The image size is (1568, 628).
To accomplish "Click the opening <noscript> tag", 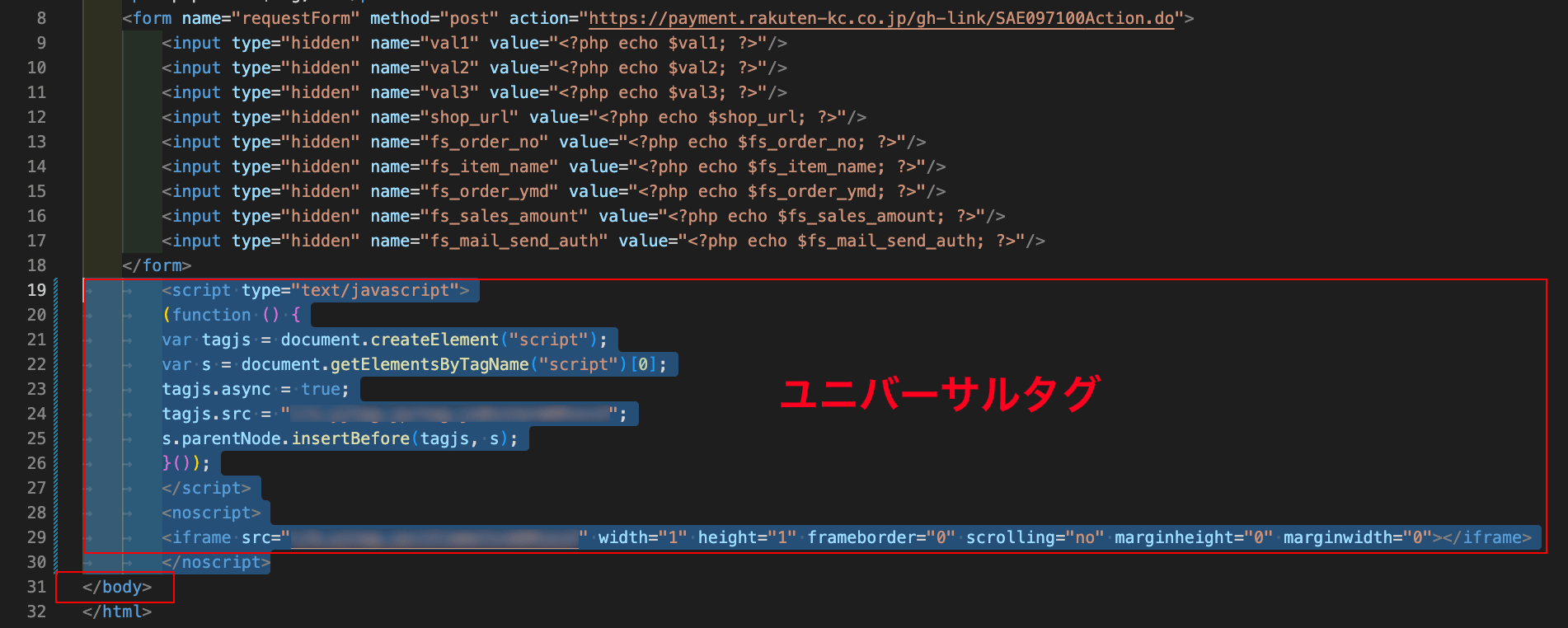I will (212, 513).
